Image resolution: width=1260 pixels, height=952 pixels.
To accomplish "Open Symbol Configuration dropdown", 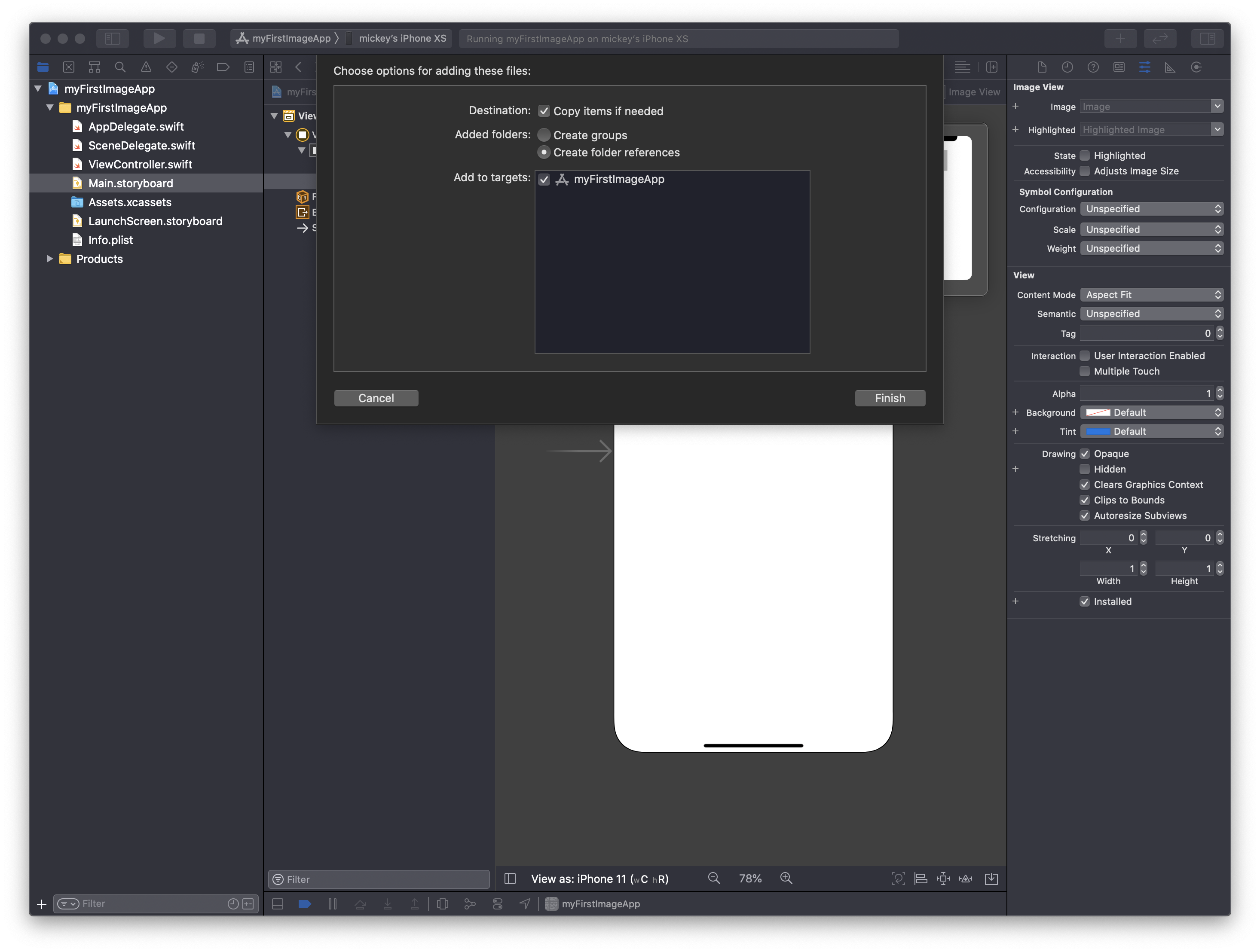I will point(1152,208).
